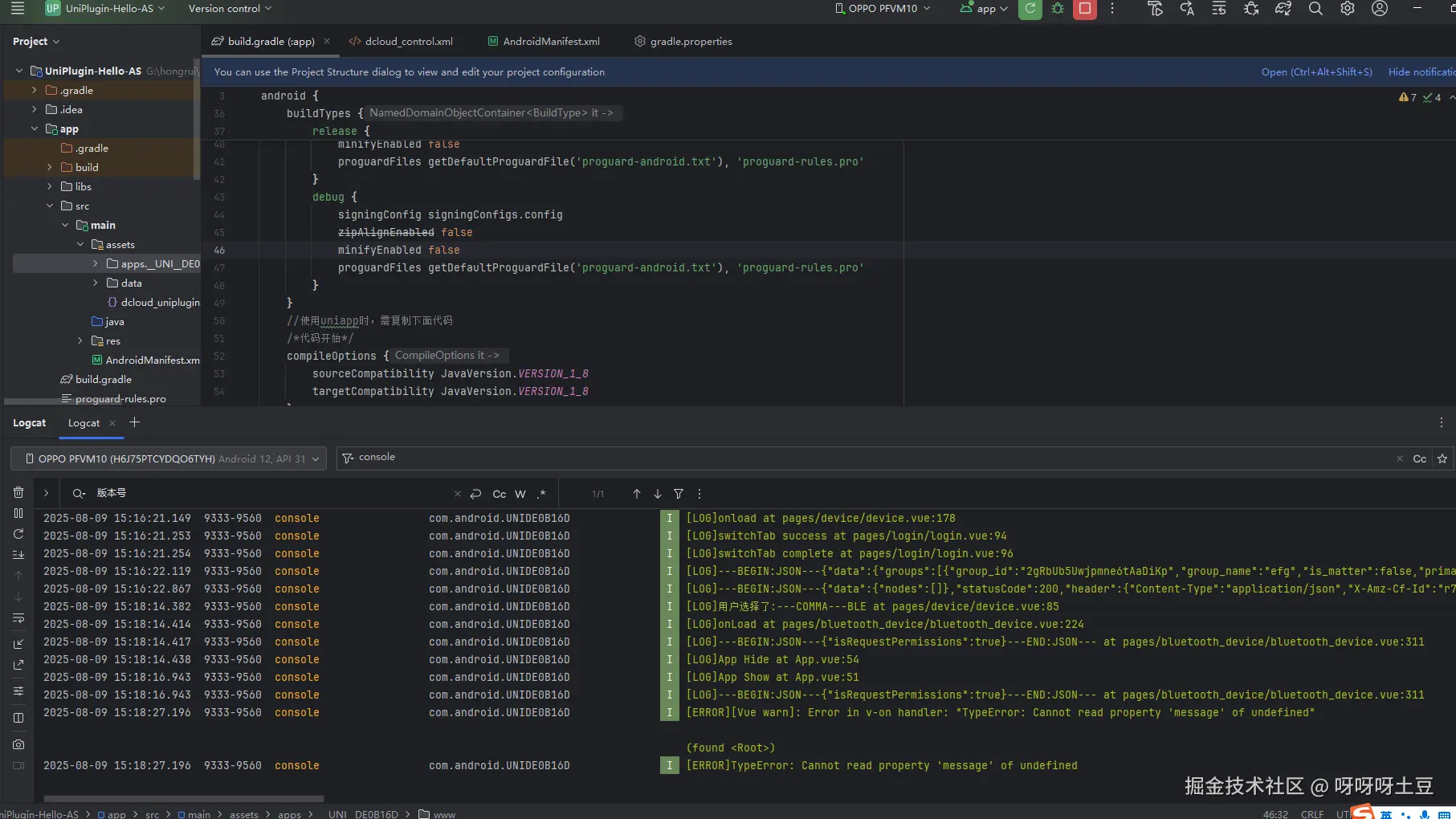Toggle Regex option in find bar
This screenshot has height=819, width=1456.
(x=541, y=494)
